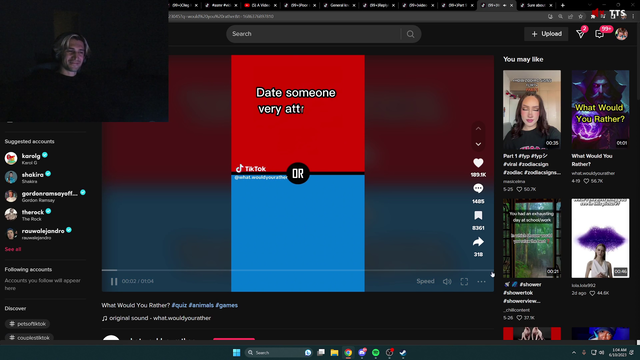This screenshot has height=360, width=640.
Task: Enter fullscreen with the player fullscreen icon
Action: pyautogui.click(x=464, y=282)
